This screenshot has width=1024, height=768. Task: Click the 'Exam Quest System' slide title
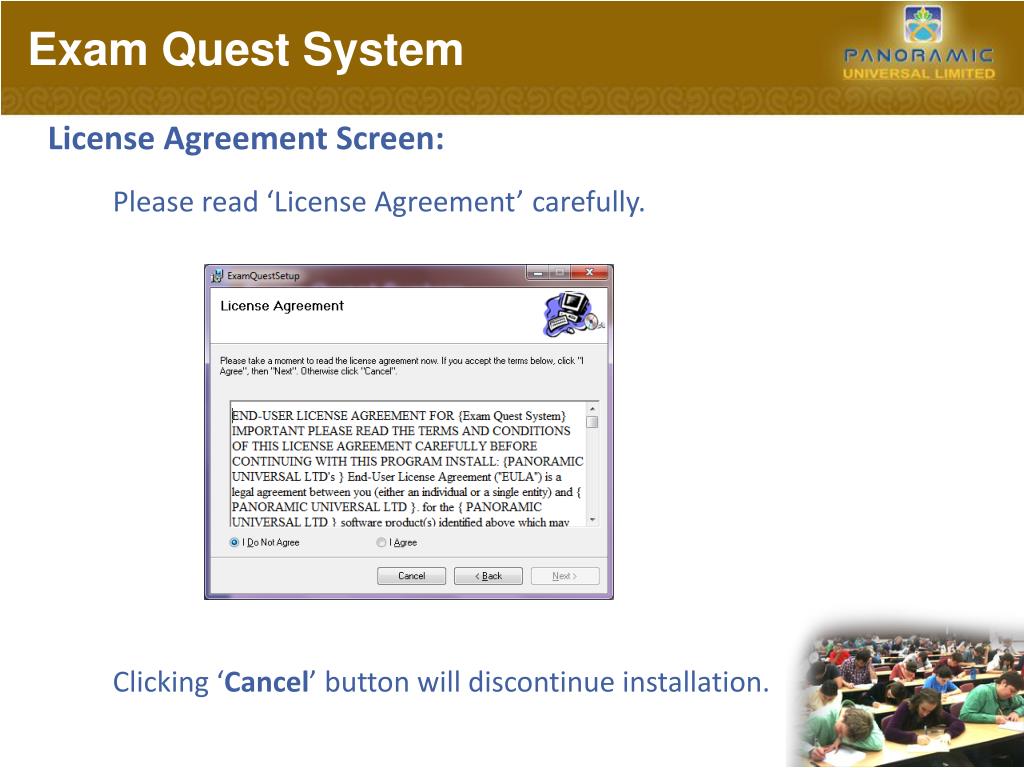pyautogui.click(x=246, y=50)
